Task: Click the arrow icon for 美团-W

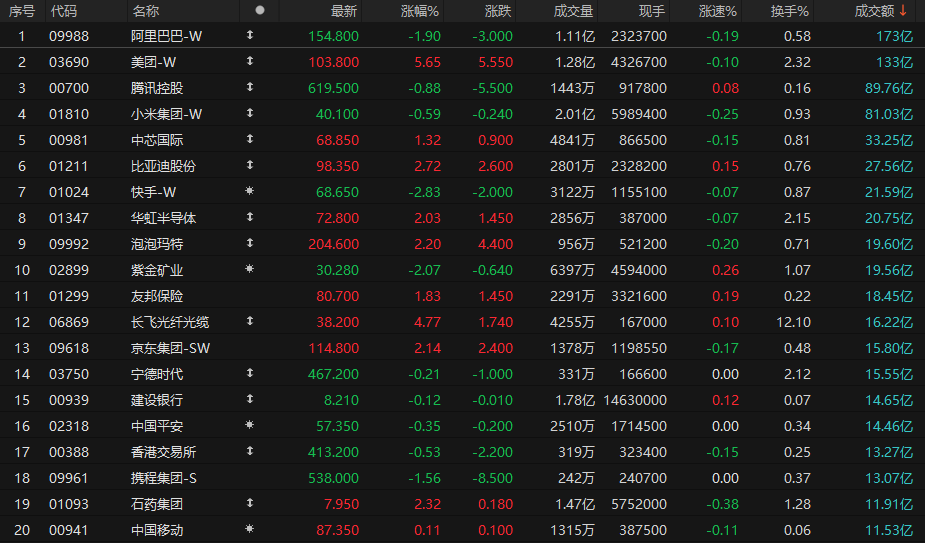Action: [x=250, y=61]
